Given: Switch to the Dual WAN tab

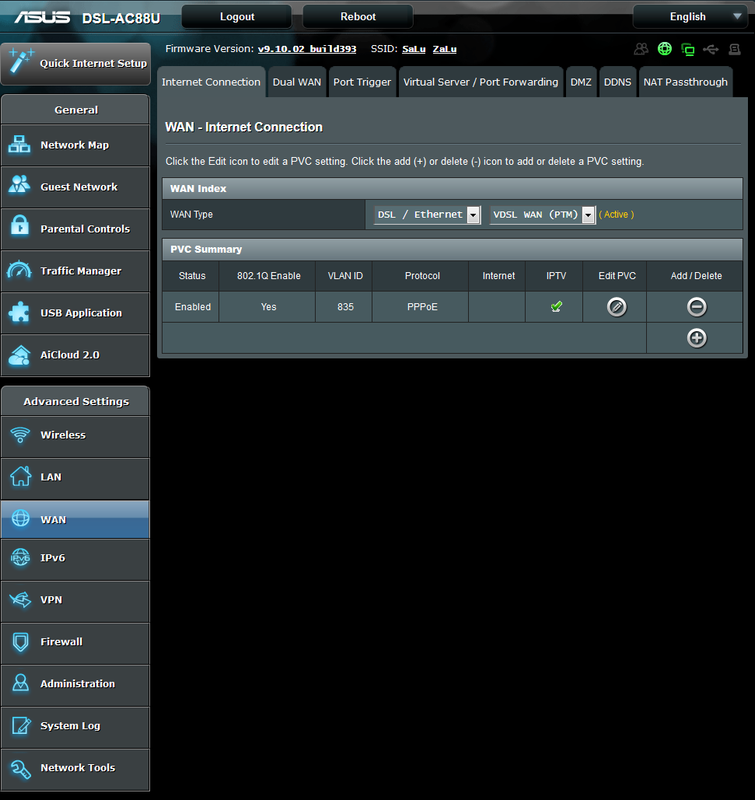Looking at the screenshot, I should click(x=297, y=82).
